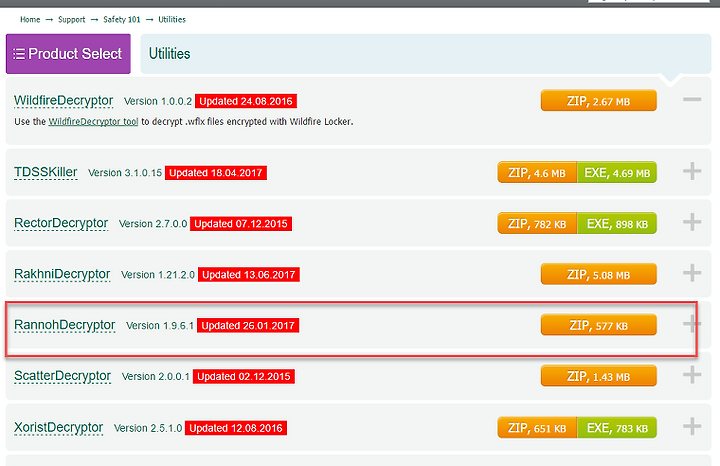This screenshot has width=720, height=466.
Task: Open Safety 101 breadcrumb link
Action: click(122, 19)
